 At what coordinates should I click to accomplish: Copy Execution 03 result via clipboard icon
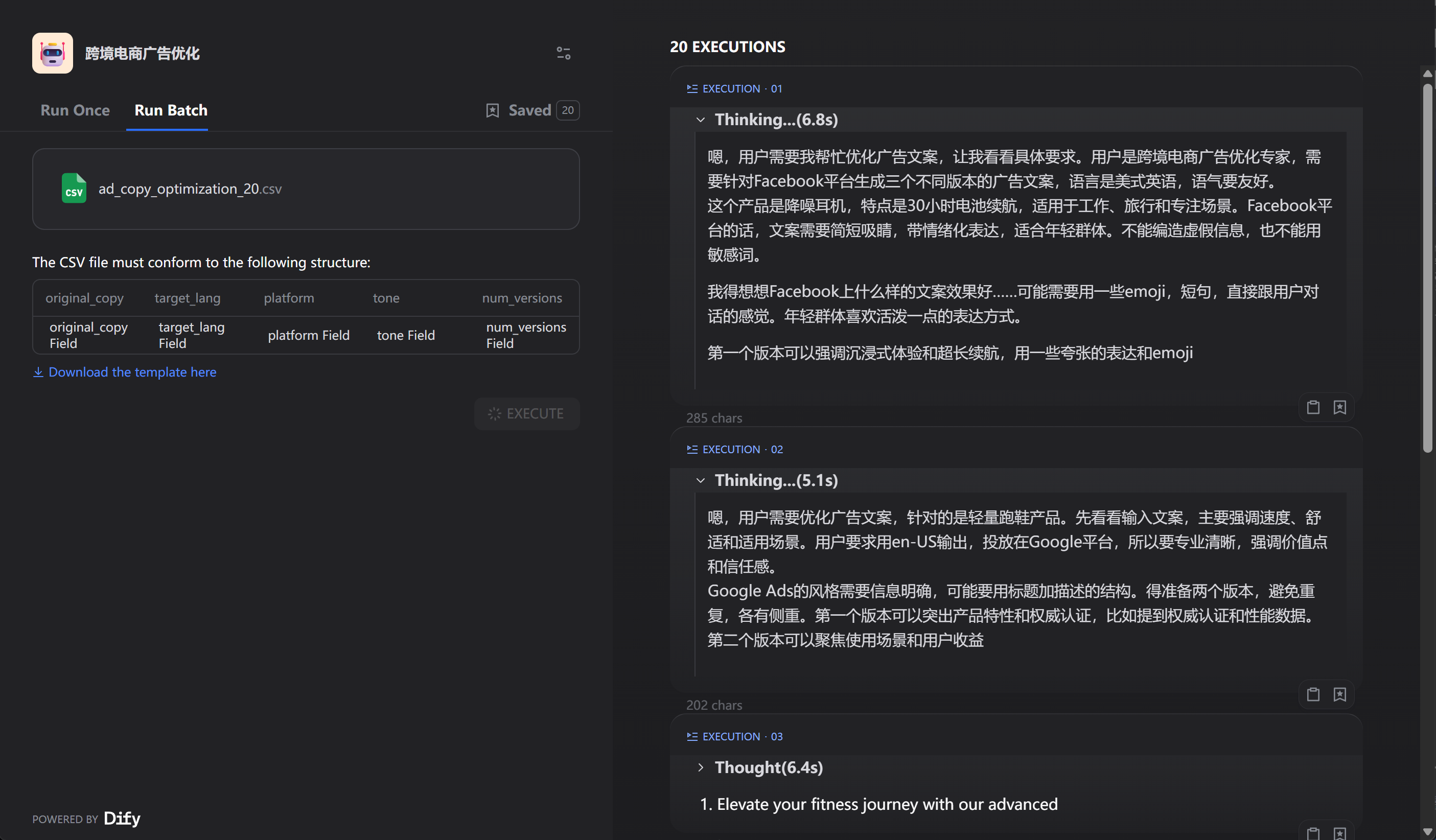pyautogui.click(x=1313, y=833)
